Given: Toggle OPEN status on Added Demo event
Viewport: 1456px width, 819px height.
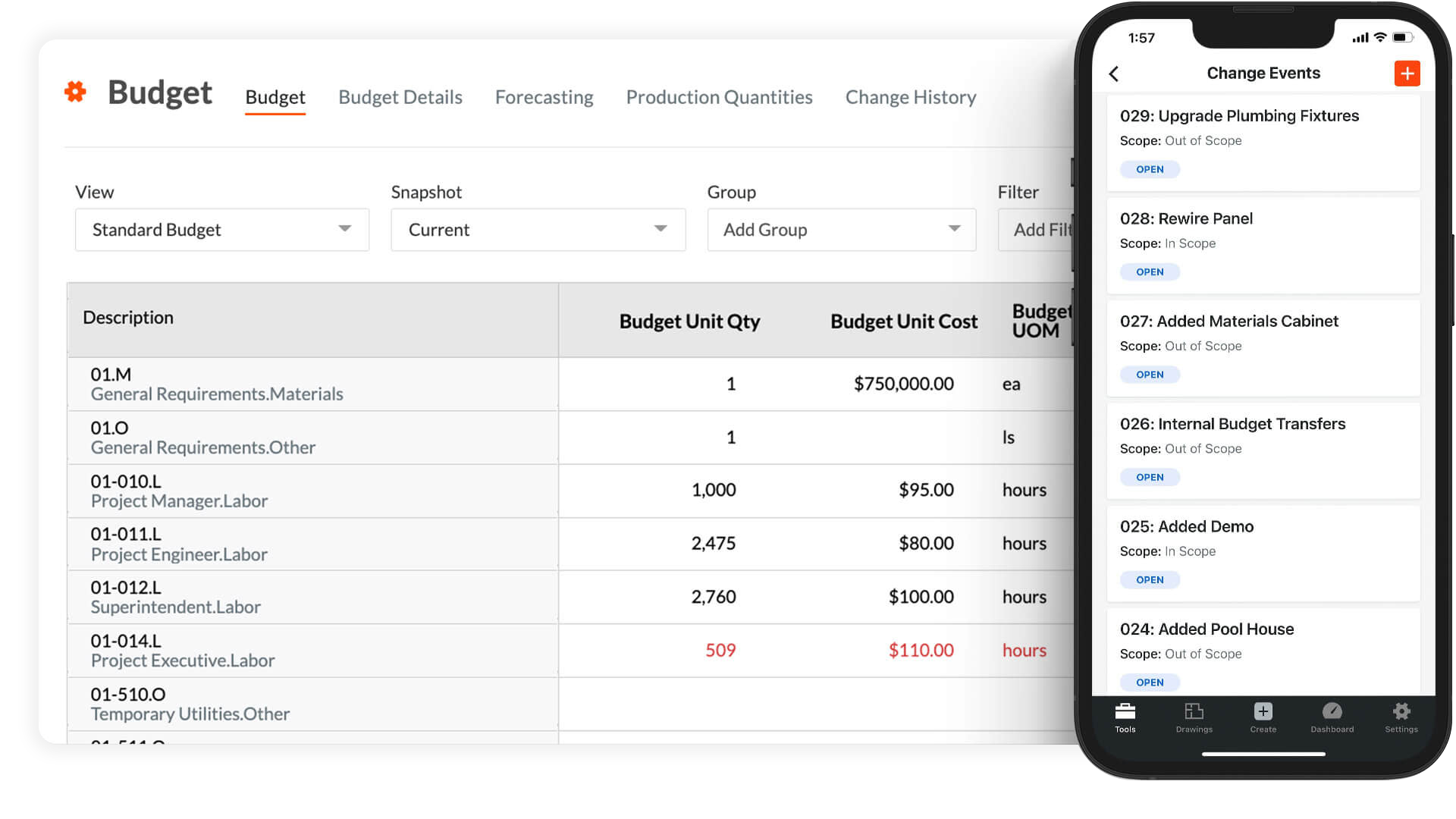Looking at the screenshot, I should 1150,579.
